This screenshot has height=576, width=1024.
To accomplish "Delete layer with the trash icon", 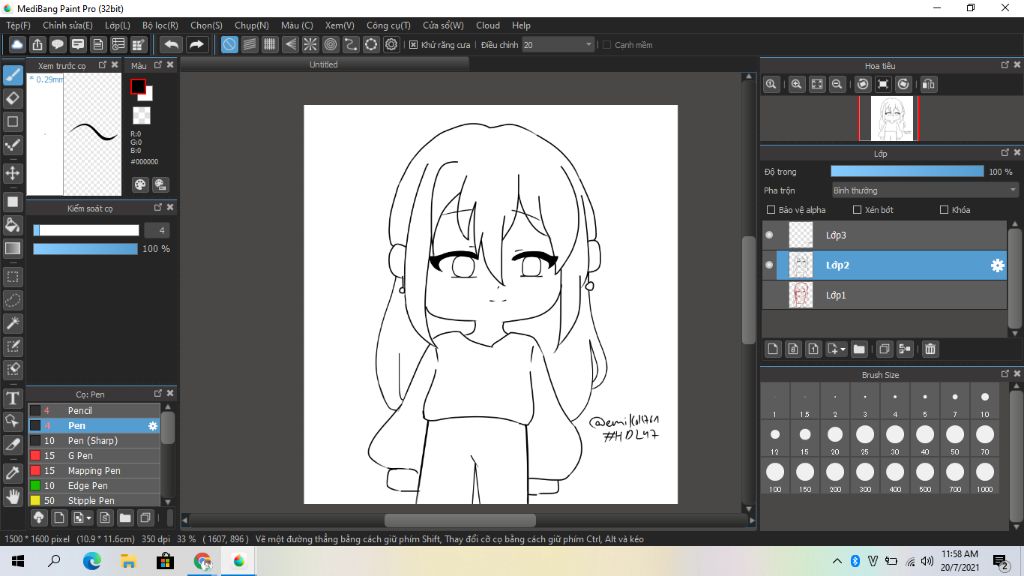I will click(x=930, y=349).
